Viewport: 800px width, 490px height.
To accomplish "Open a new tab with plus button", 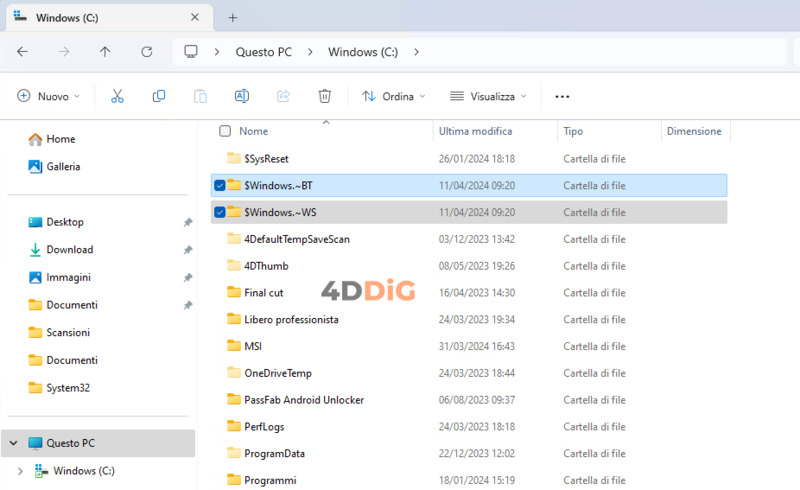I will [233, 17].
